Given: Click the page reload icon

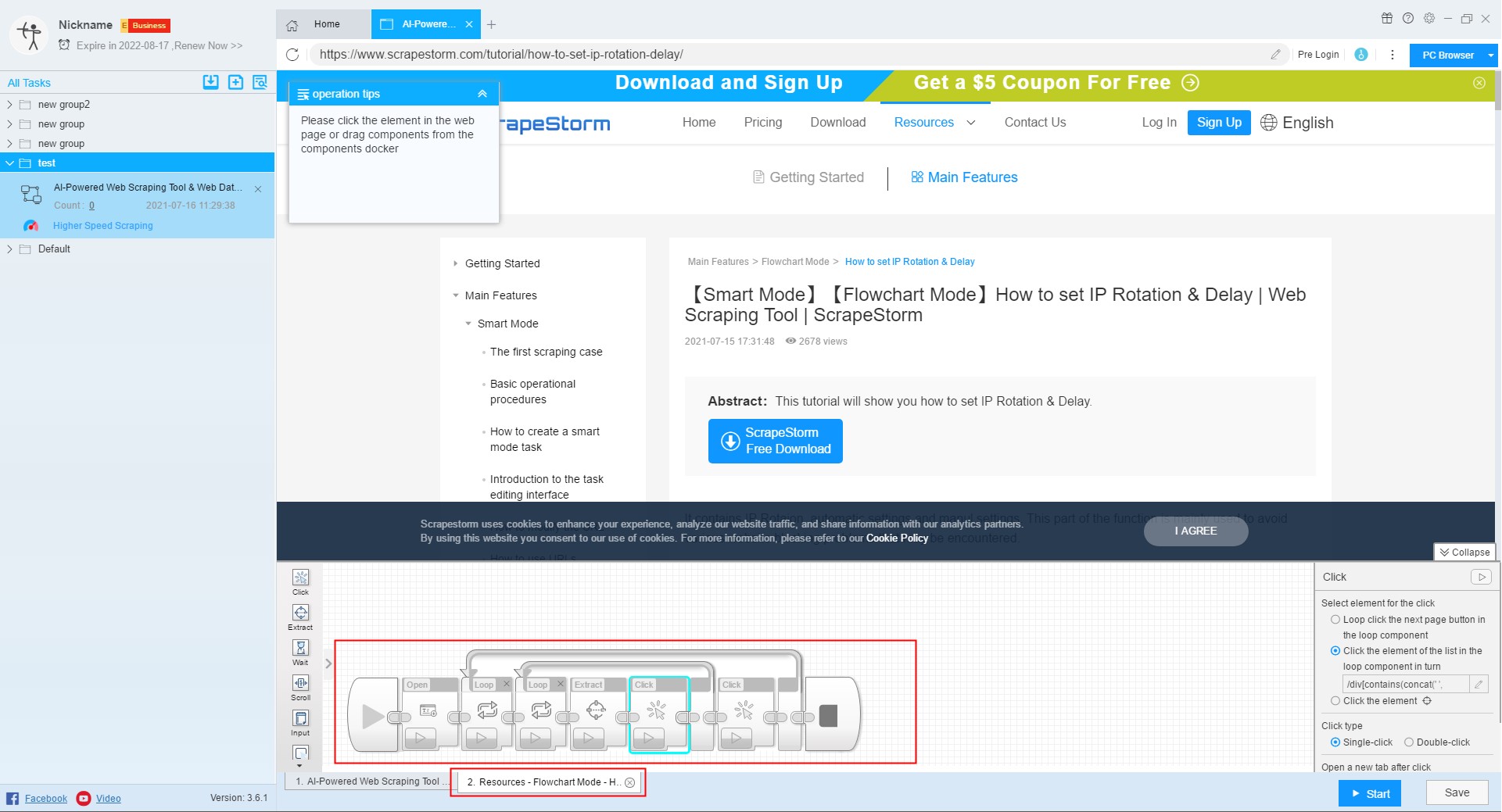Looking at the screenshot, I should [x=292, y=55].
